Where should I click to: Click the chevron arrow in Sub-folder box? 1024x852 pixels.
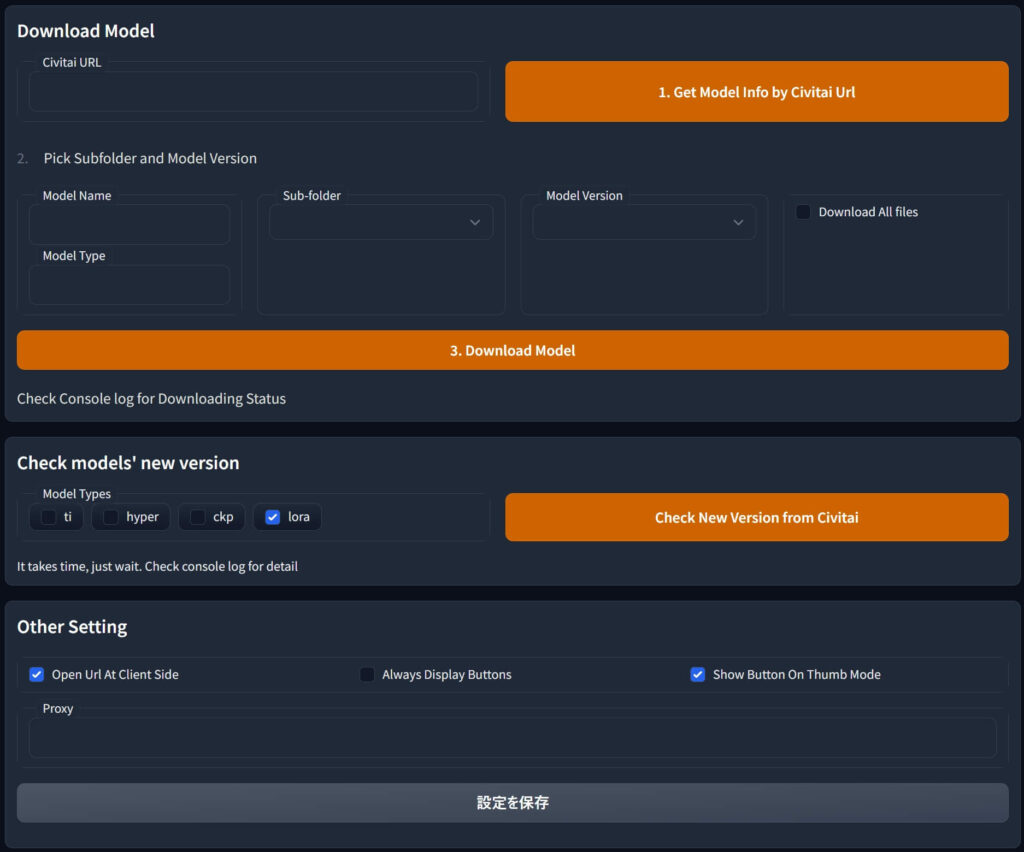click(475, 222)
